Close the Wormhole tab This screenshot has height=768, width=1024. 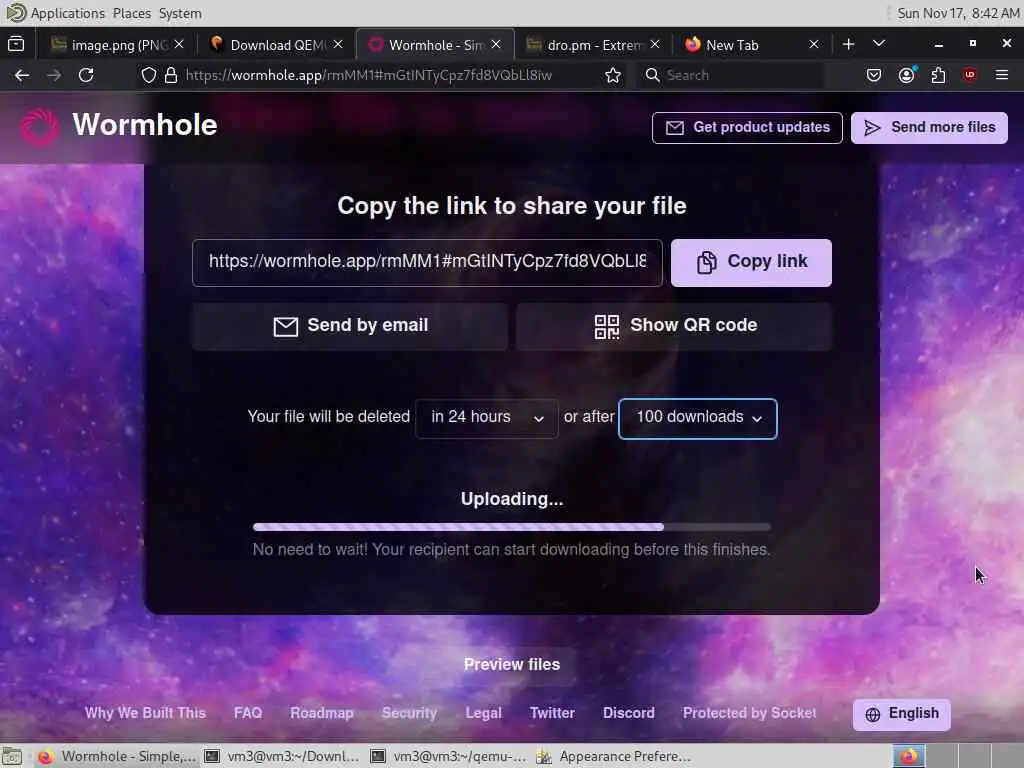(x=496, y=44)
